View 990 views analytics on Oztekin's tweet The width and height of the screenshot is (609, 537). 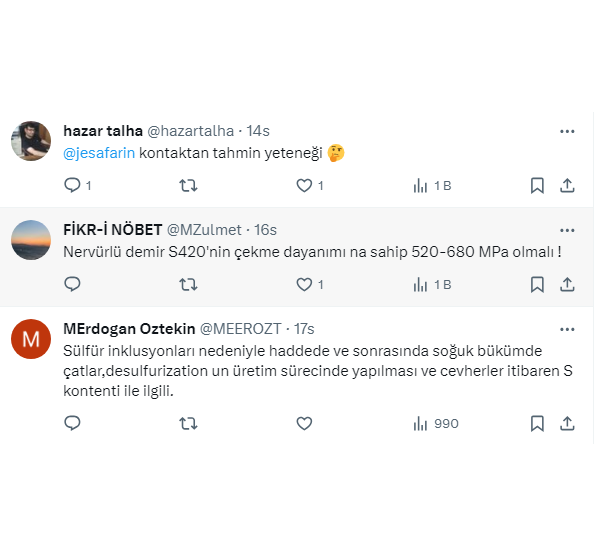pyautogui.click(x=436, y=423)
